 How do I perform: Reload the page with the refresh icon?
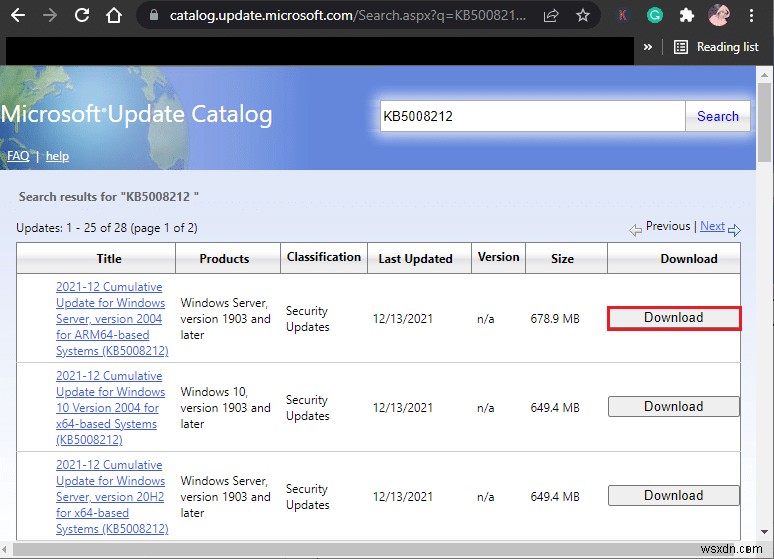coord(82,16)
